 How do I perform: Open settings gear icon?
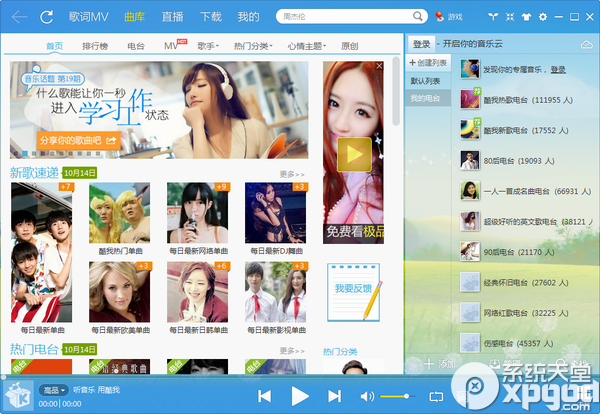[543, 16]
